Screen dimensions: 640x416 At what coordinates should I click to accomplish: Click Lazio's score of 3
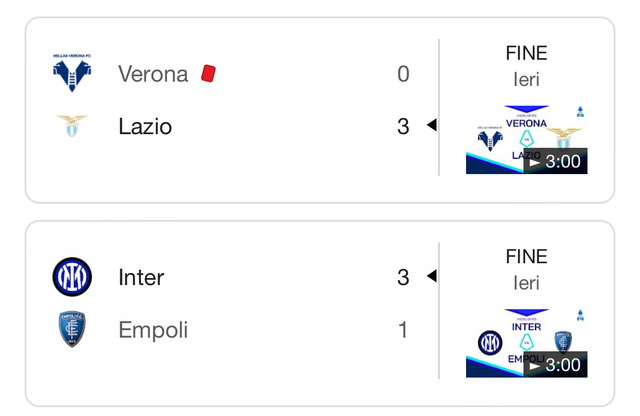[403, 126]
